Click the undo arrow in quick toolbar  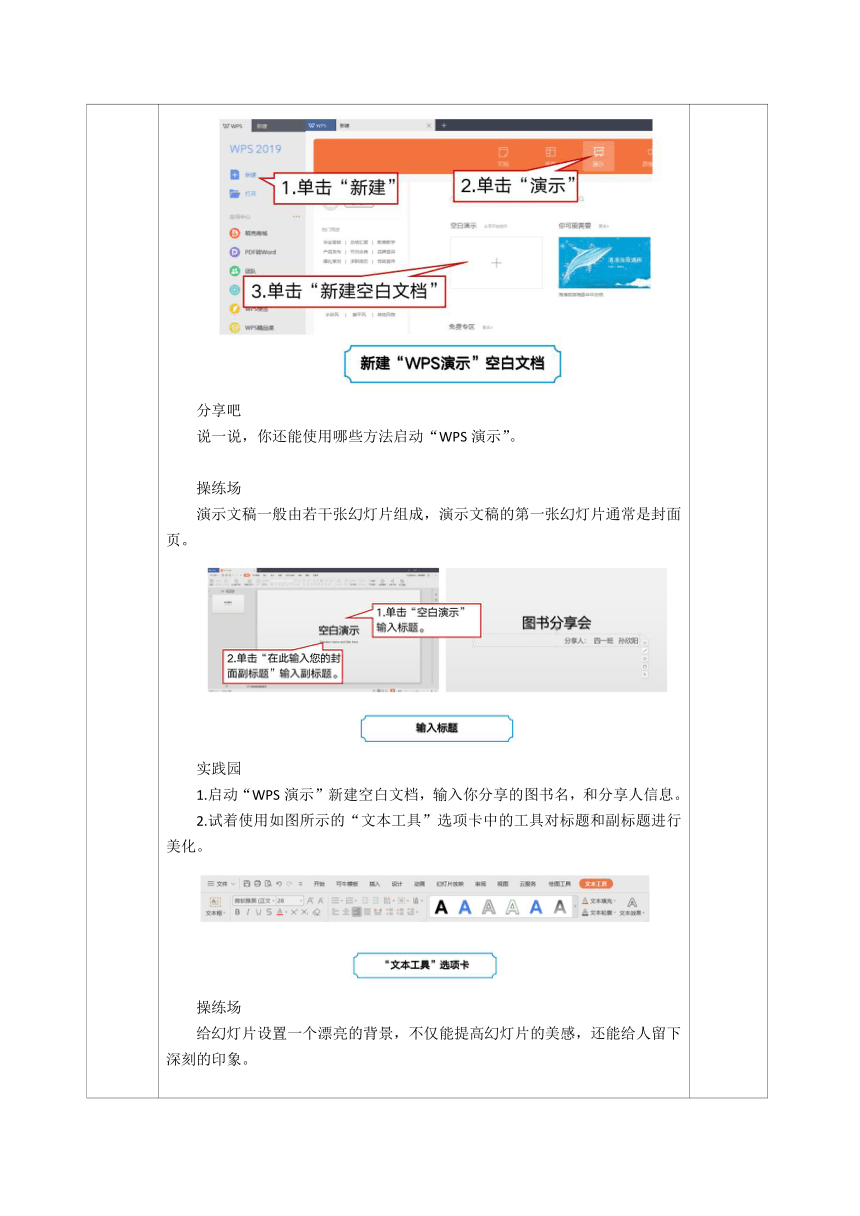pyautogui.click(x=279, y=884)
